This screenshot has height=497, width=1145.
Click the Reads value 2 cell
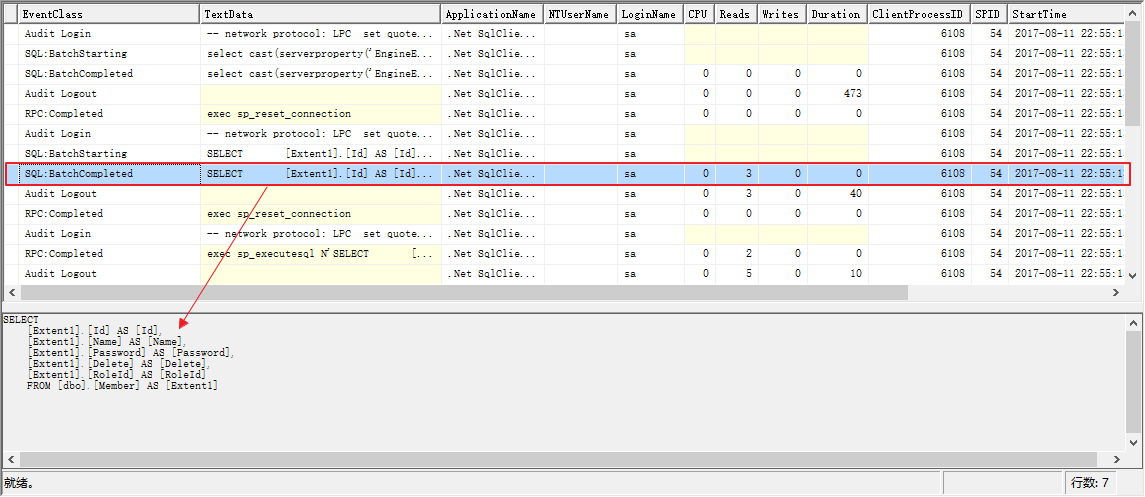coord(737,253)
